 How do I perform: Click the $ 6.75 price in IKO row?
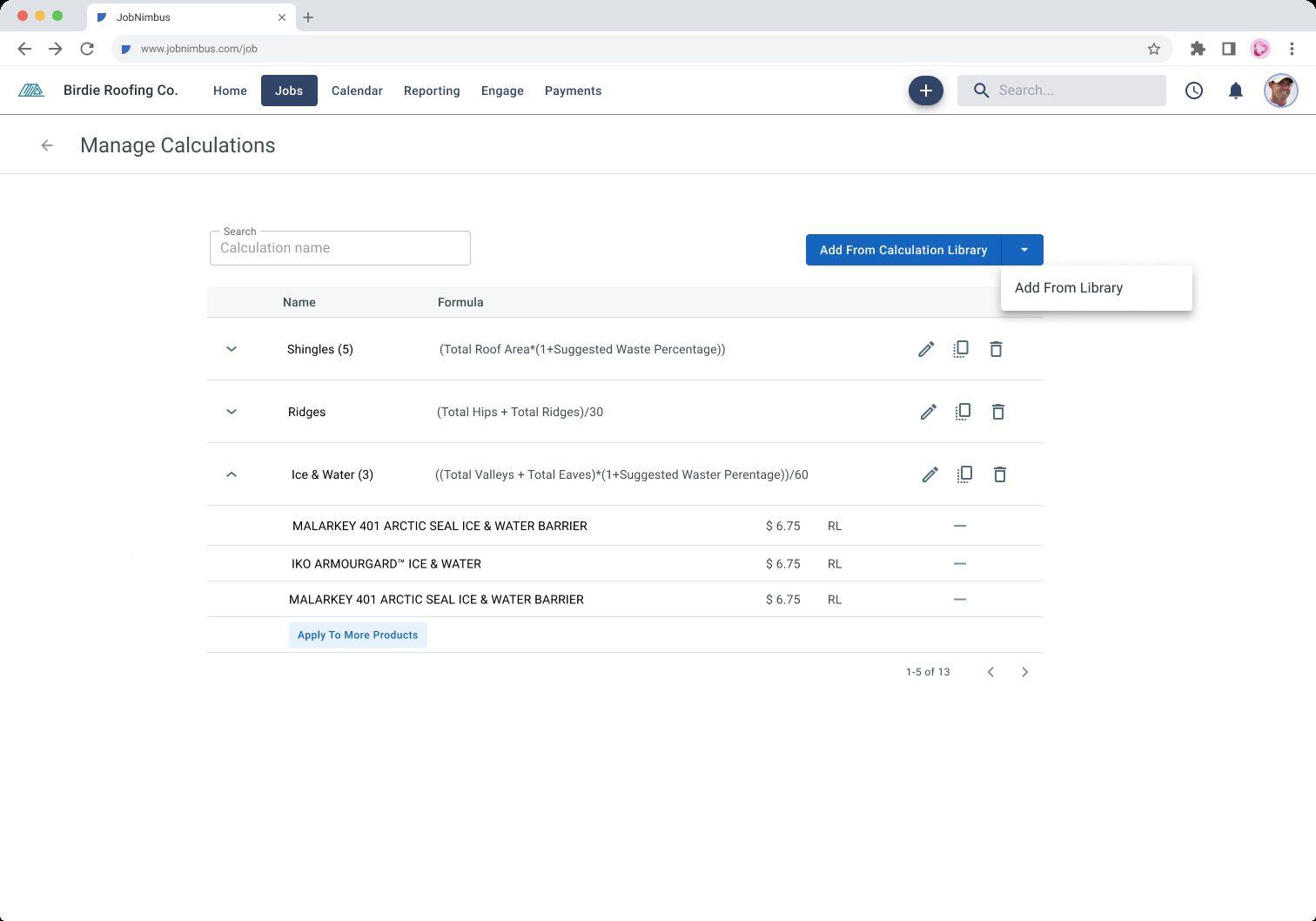(783, 564)
